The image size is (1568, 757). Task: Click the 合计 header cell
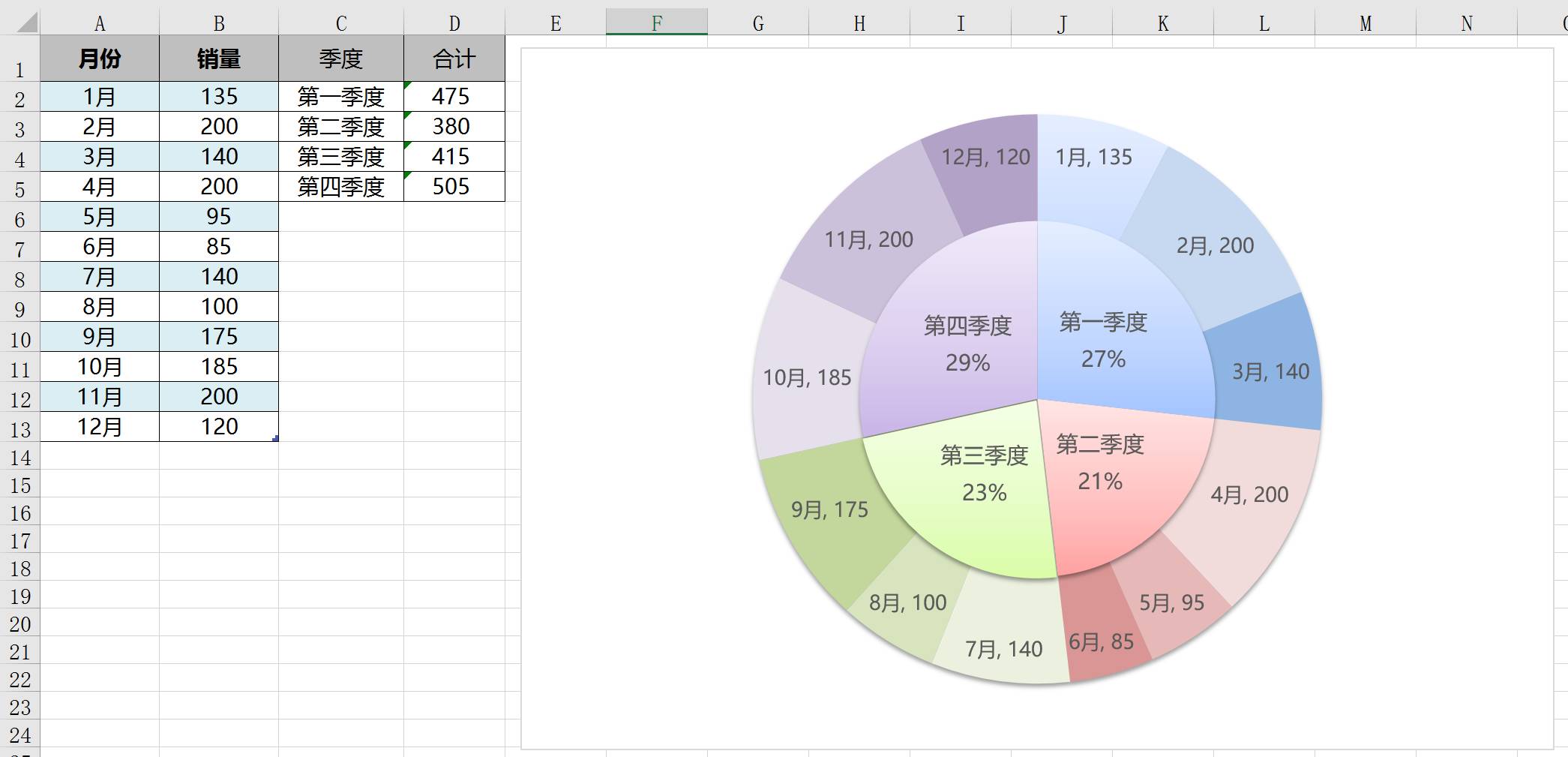tap(454, 59)
